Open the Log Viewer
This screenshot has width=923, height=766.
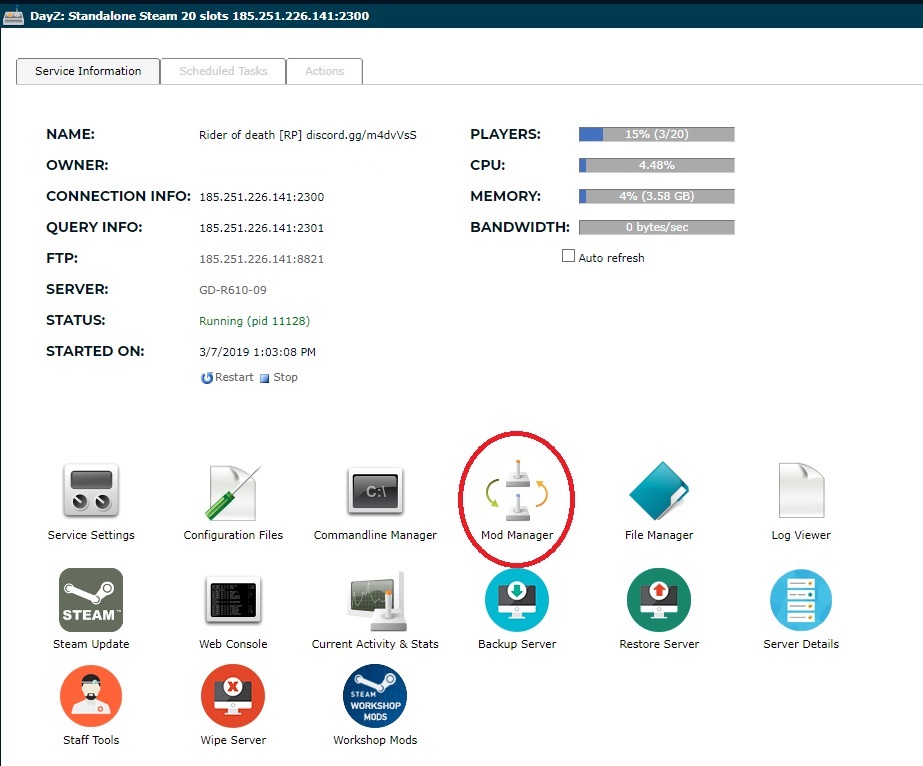point(801,492)
